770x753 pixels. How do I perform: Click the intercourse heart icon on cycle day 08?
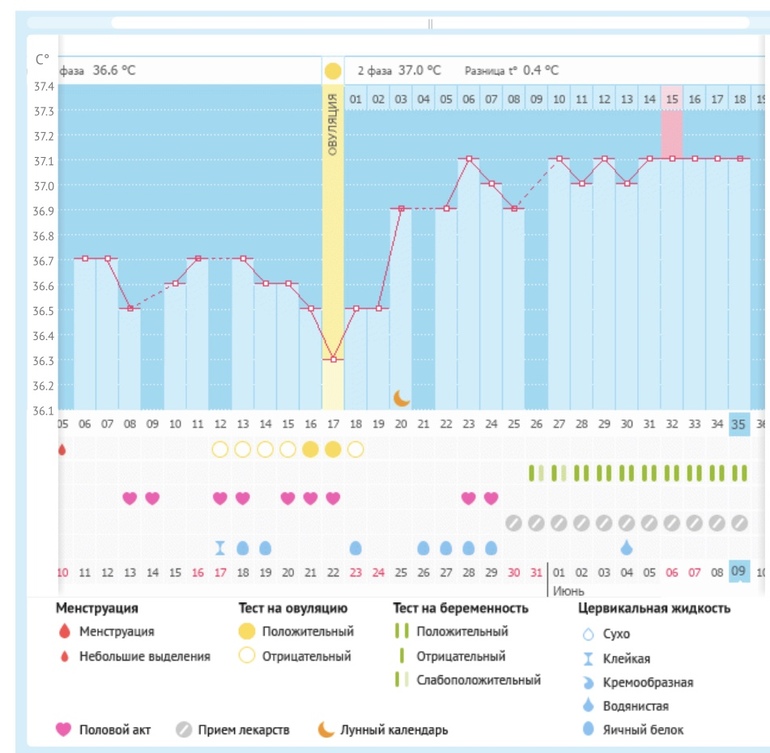129,498
